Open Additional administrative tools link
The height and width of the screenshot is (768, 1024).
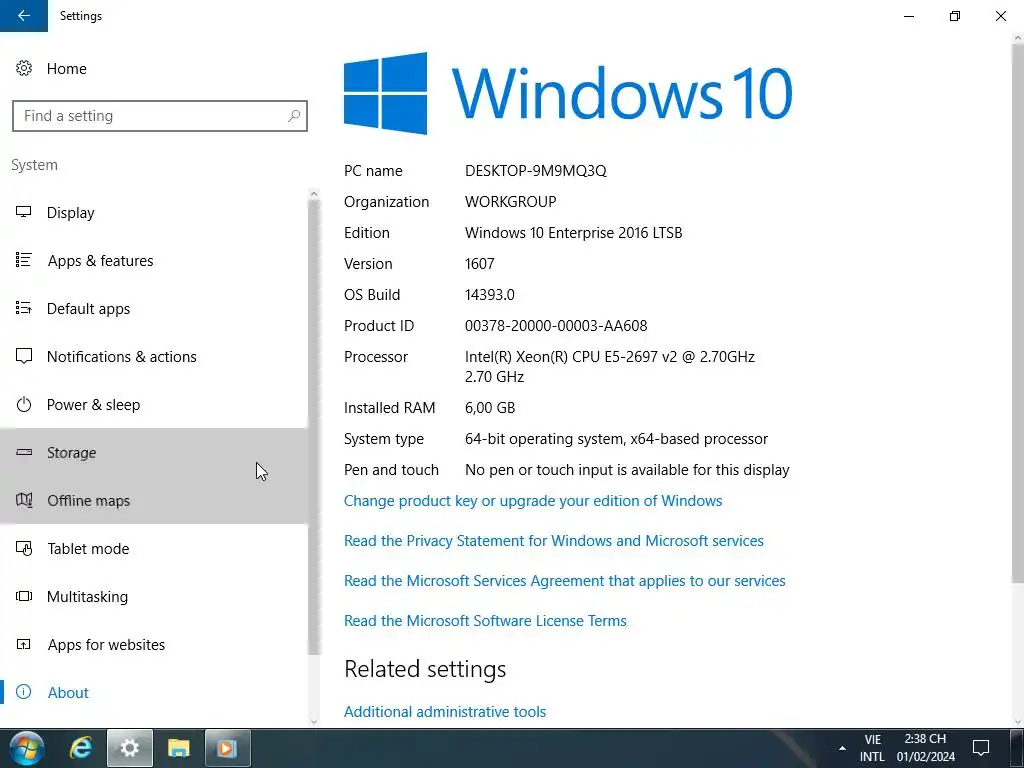(x=445, y=712)
